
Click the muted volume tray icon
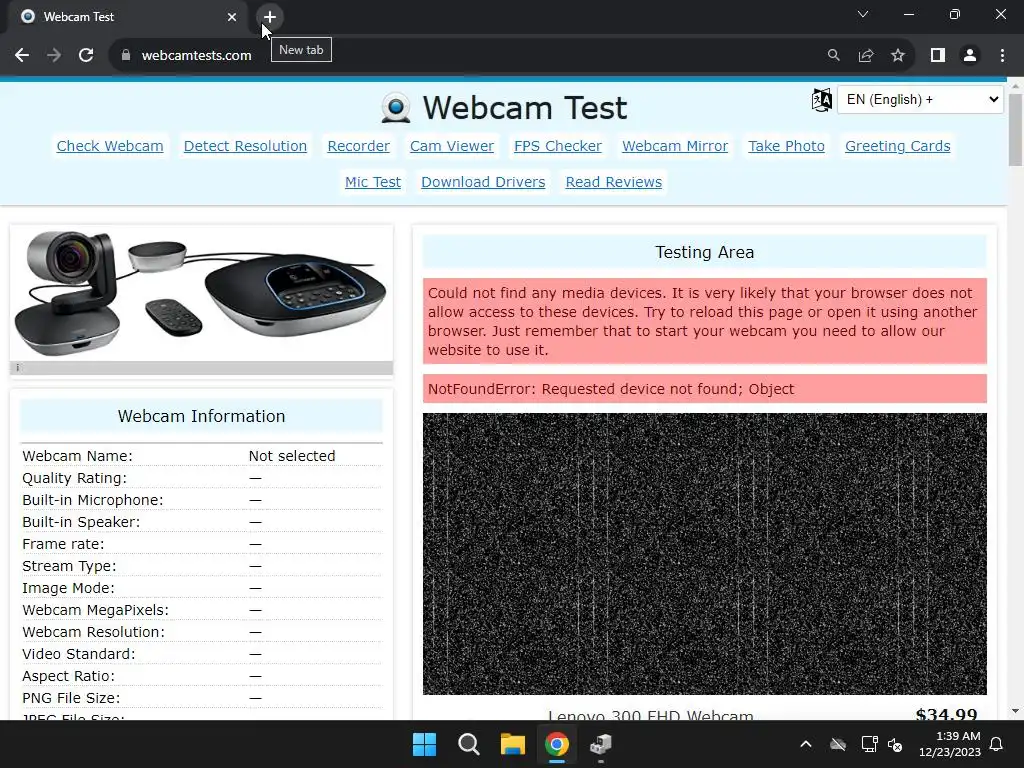pyautogui.click(x=895, y=744)
